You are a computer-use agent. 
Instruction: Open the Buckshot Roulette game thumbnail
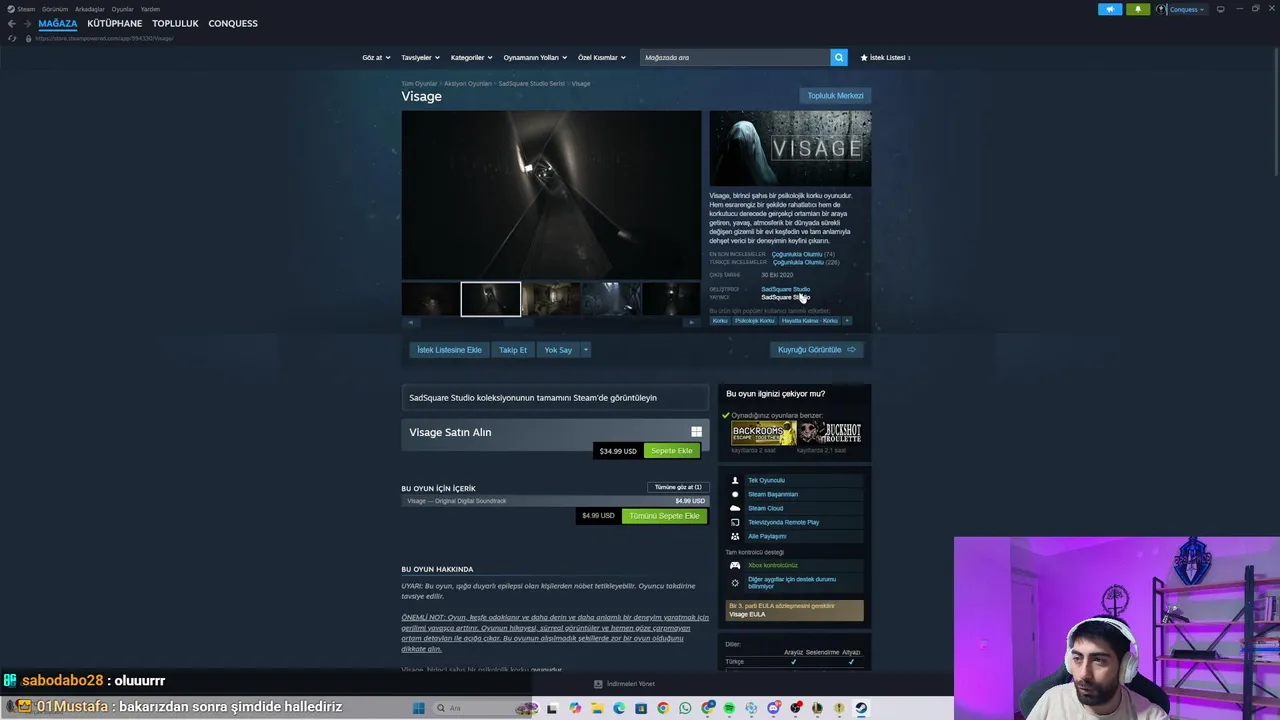point(829,433)
